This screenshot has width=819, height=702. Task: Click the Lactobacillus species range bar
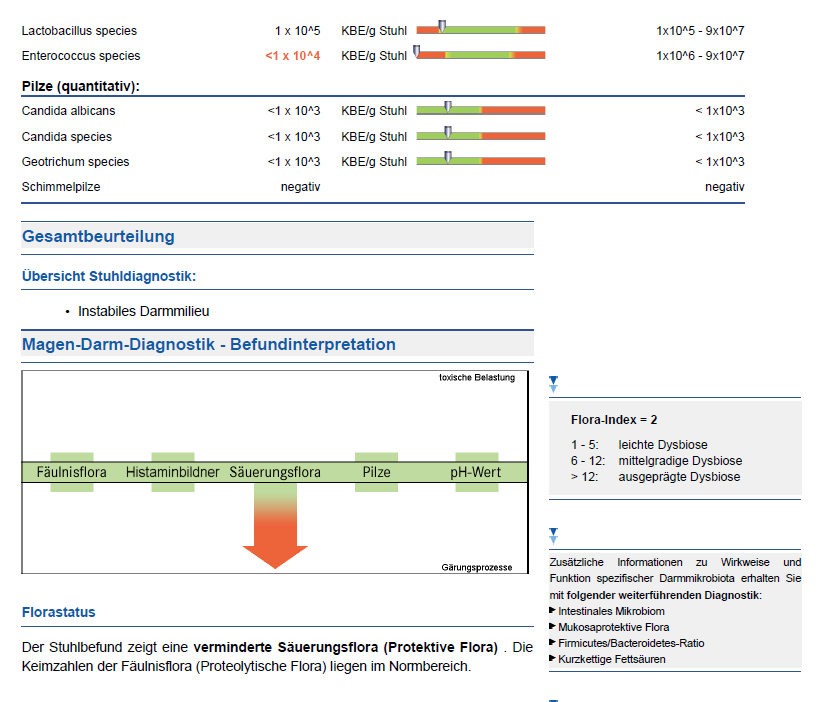(x=481, y=30)
